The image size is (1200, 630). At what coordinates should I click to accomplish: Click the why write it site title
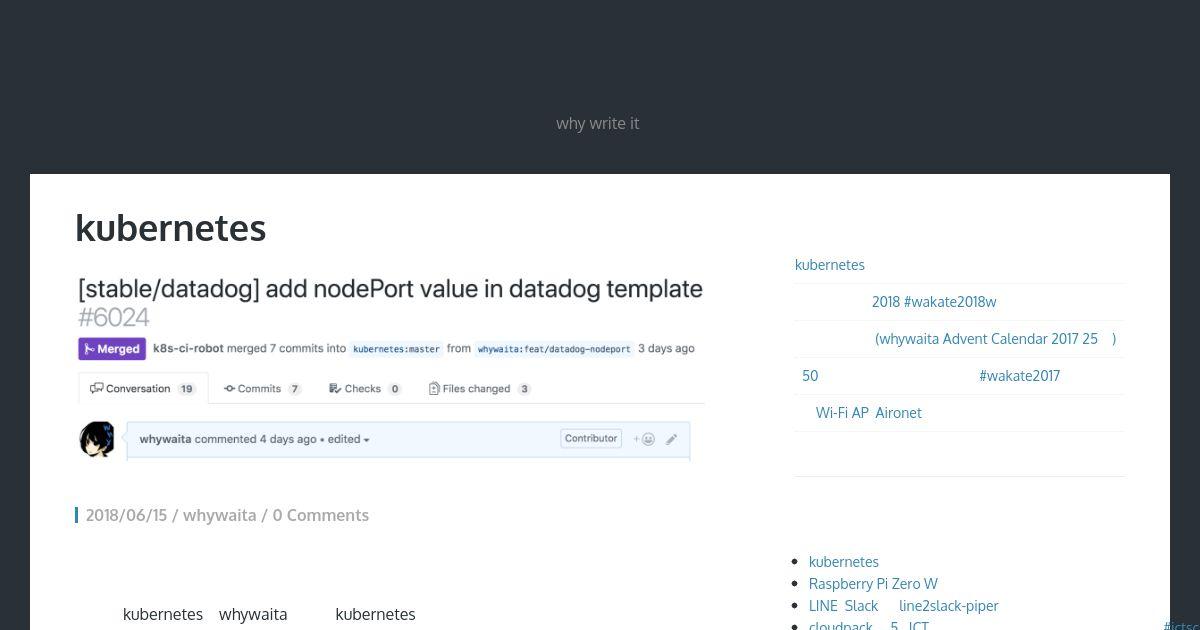(x=598, y=123)
